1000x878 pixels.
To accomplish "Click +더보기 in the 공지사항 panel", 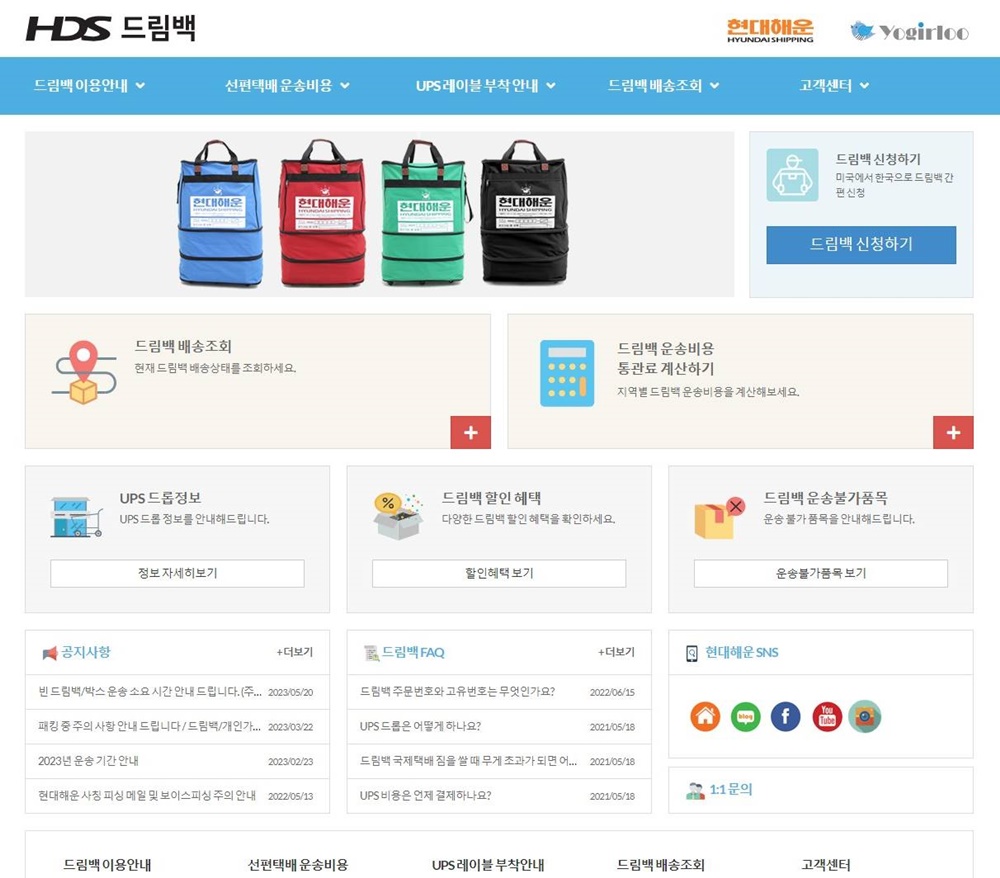I will [x=295, y=652].
